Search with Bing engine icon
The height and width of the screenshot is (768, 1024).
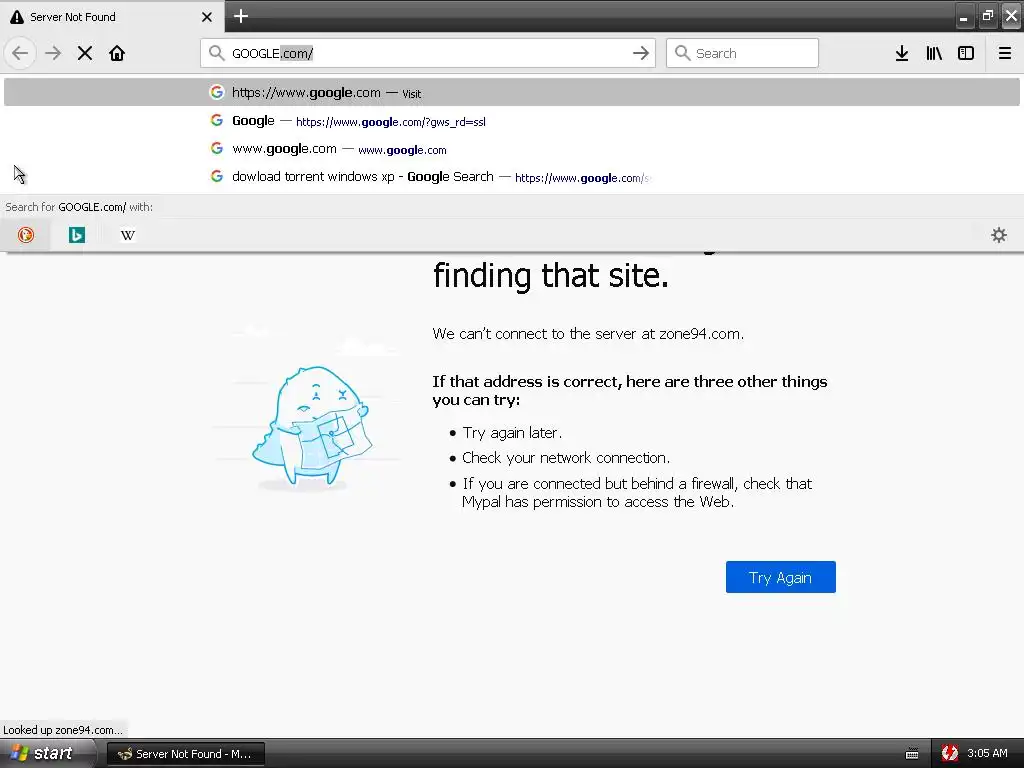[76, 235]
